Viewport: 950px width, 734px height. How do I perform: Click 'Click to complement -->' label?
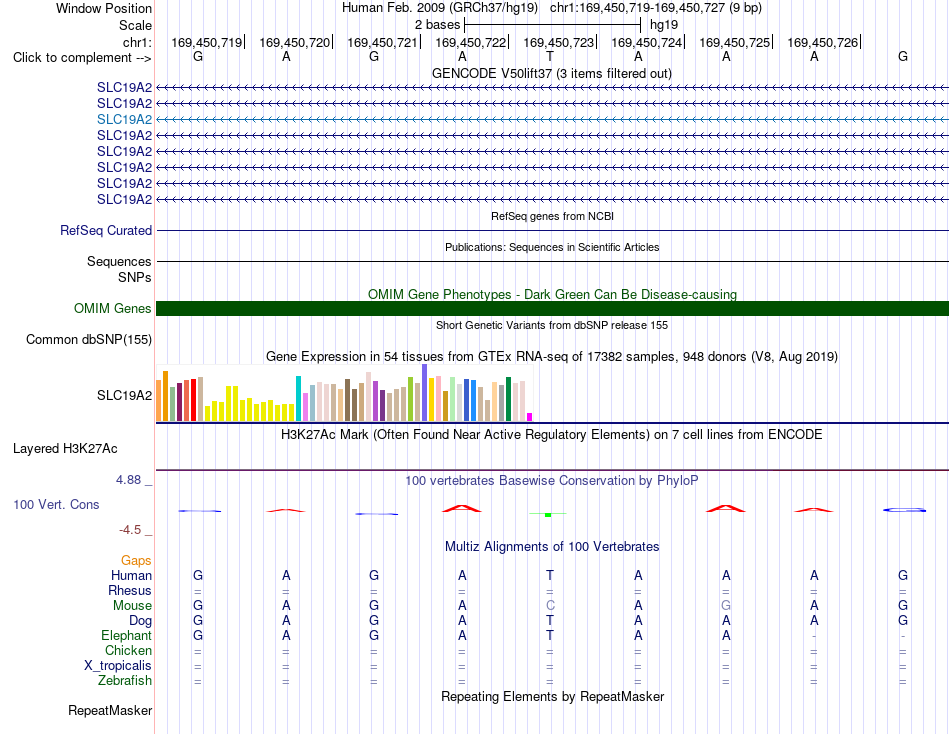(82, 58)
